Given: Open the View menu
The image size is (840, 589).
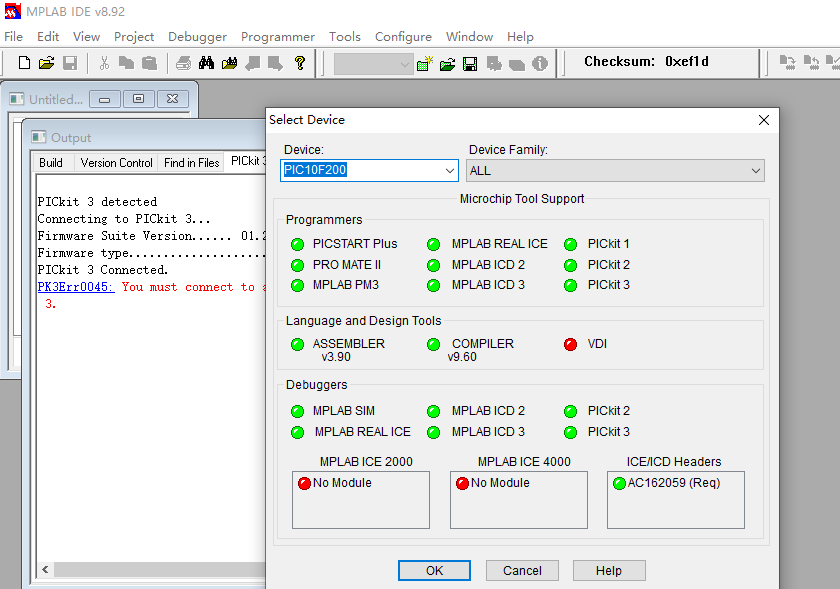Looking at the screenshot, I should (86, 36).
